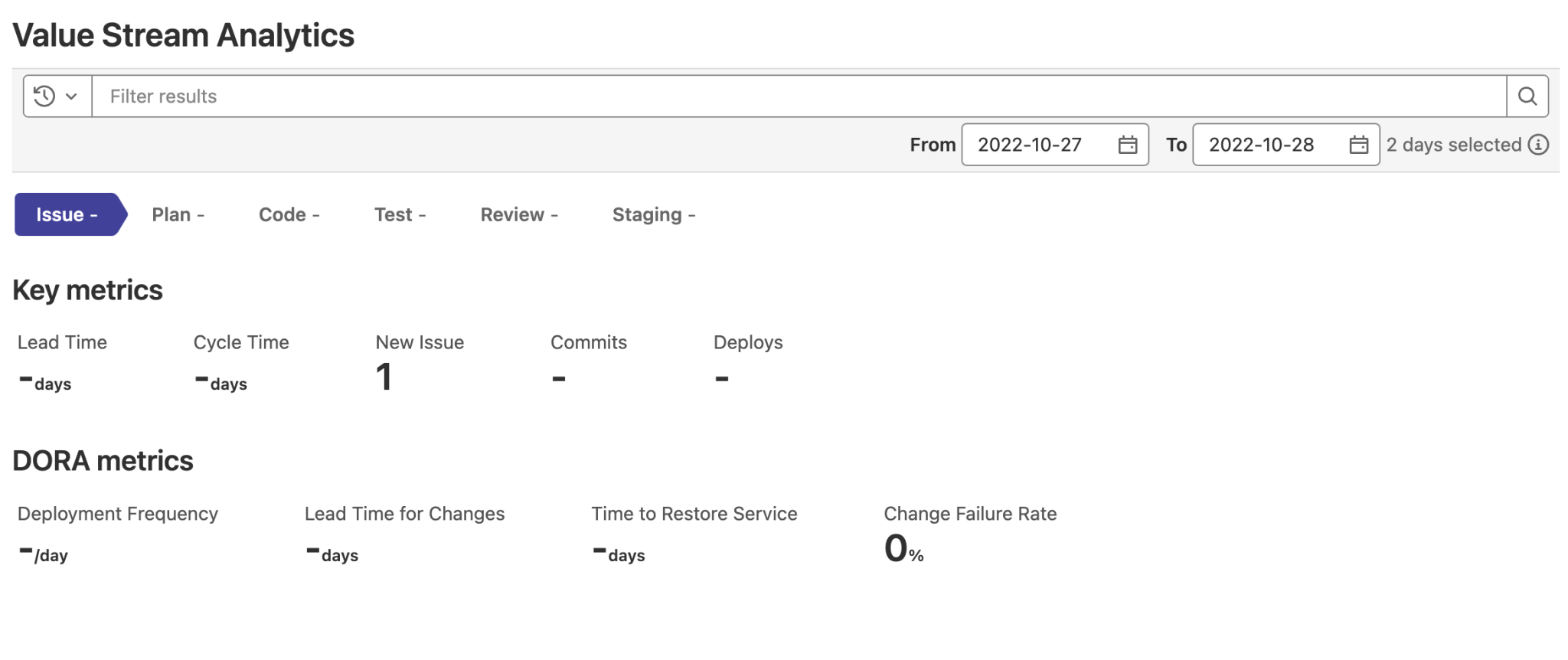The width and height of the screenshot is (1568, 660).
Task: Select the 2 days selected label
Action: tap(1454, 145)
